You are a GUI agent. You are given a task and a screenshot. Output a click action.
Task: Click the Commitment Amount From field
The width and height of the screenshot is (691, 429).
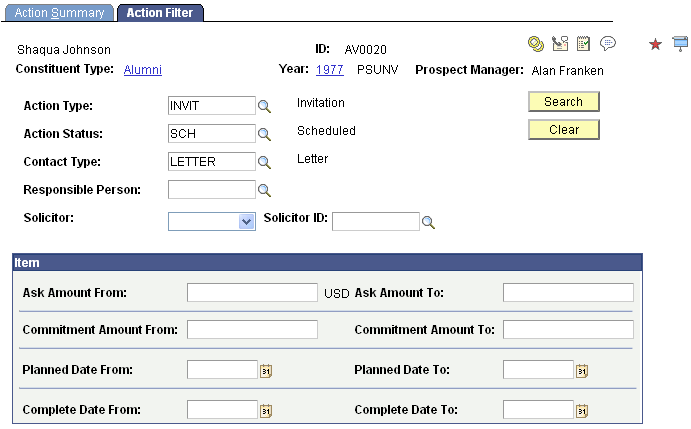pos(252,330)
